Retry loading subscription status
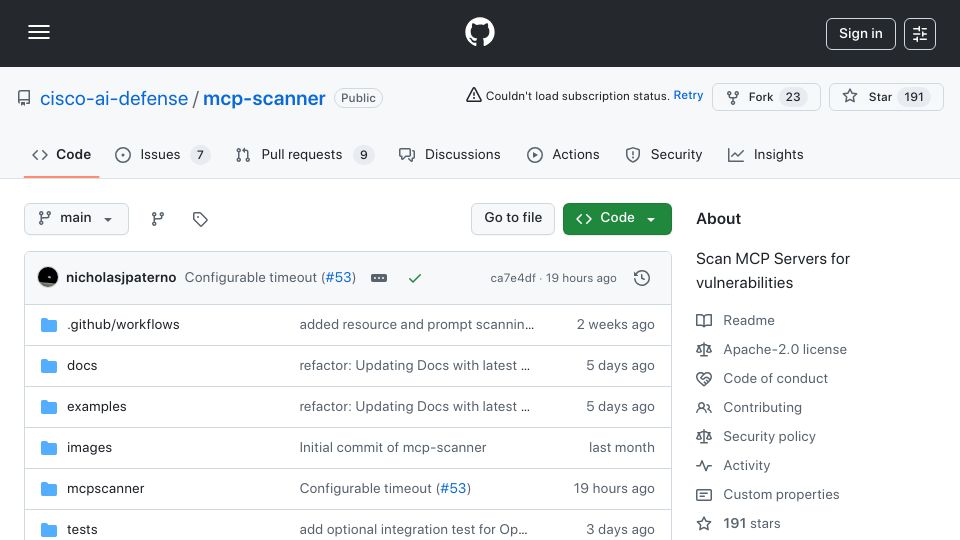Viewport: 960px width, 540px height. click(x=688, y=96)
